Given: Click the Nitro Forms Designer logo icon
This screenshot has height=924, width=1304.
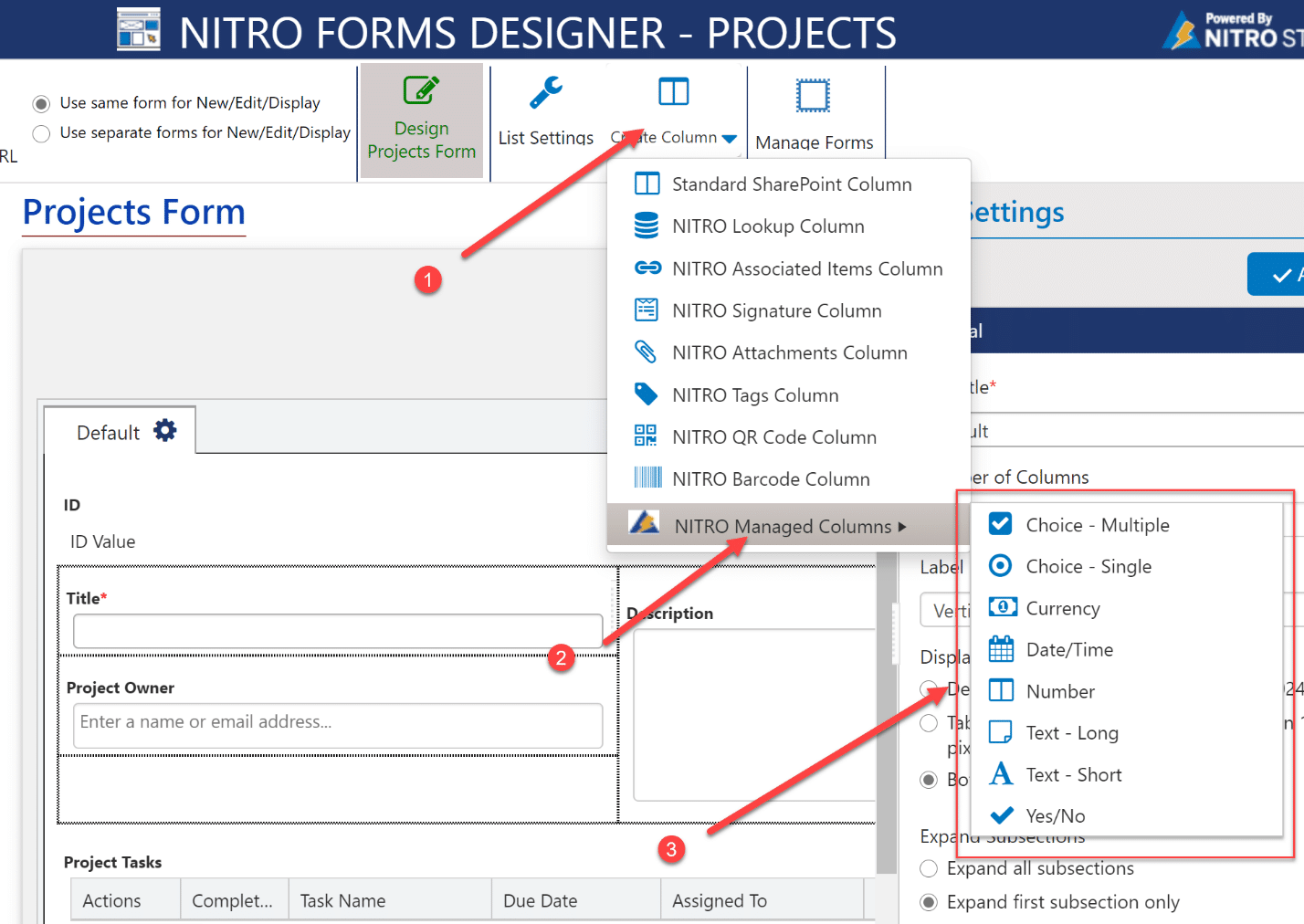Looking at the screenshot, I should coord(139,28).
